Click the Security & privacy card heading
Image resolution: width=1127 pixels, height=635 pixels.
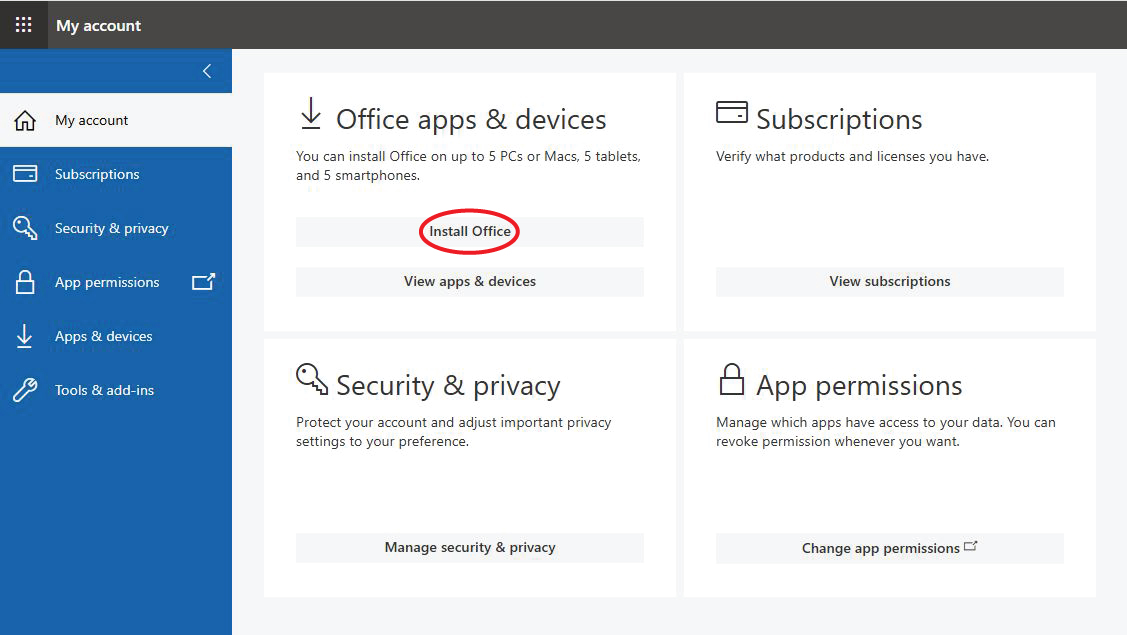click(x=448, y=385)
